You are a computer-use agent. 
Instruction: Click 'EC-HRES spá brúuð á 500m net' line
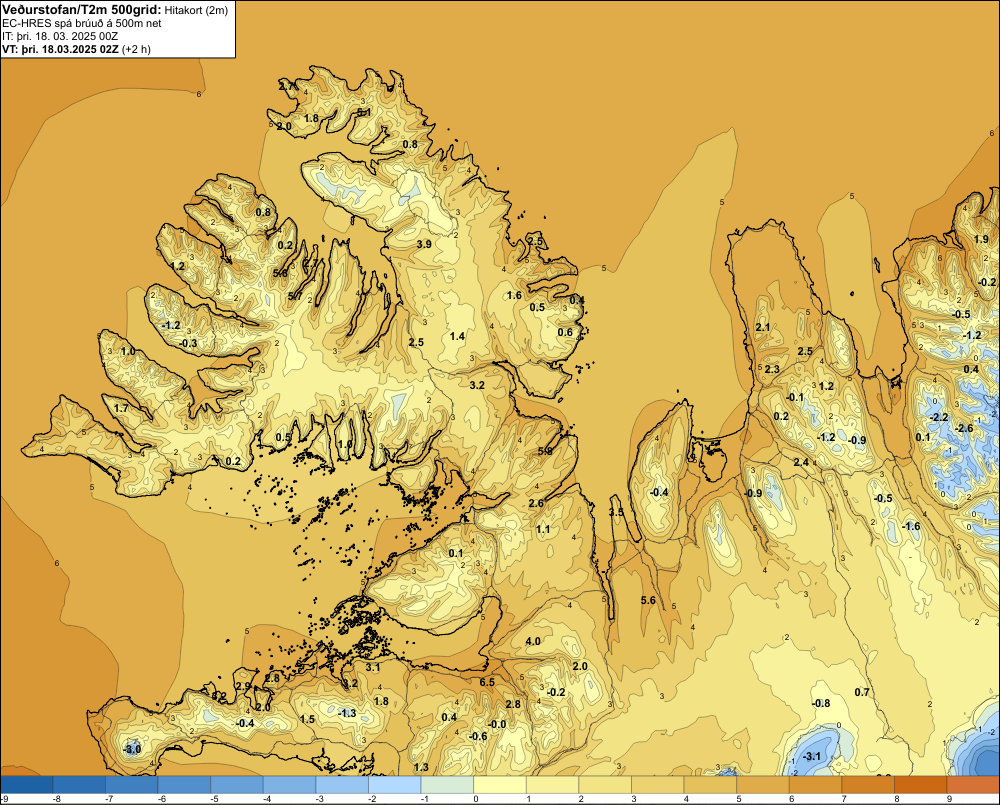(81, 23)
